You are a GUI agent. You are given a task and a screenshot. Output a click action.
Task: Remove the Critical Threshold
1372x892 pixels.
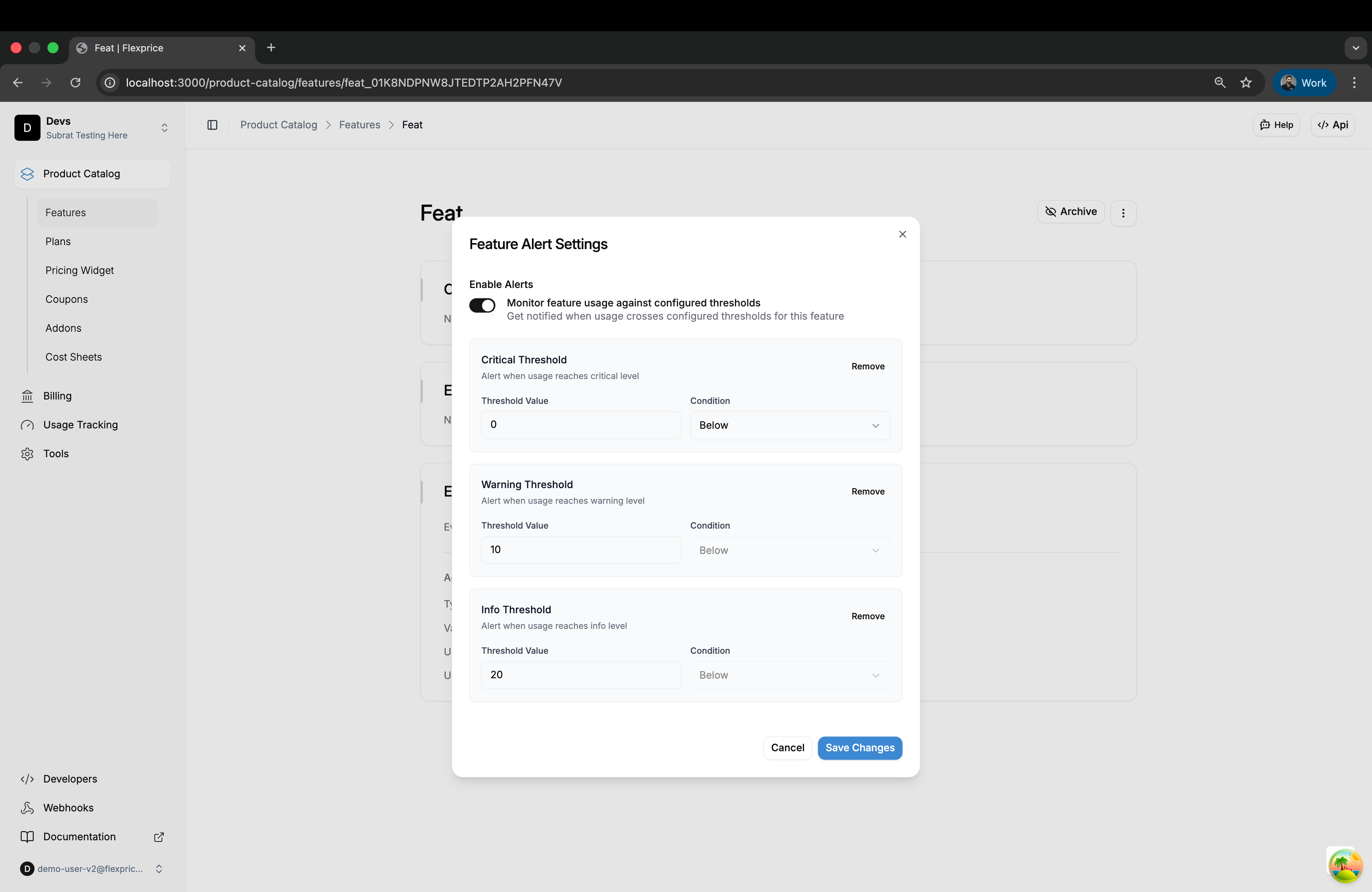coord(868,367)
